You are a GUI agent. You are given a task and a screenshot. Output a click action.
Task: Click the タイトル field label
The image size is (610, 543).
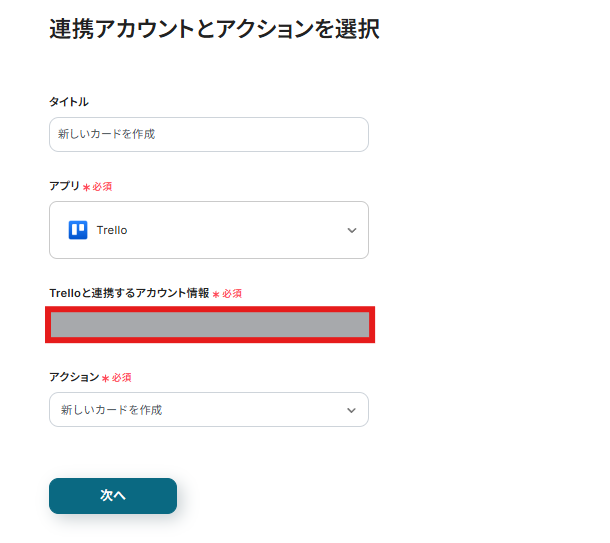pyautogui.click(x=69, y=102)
